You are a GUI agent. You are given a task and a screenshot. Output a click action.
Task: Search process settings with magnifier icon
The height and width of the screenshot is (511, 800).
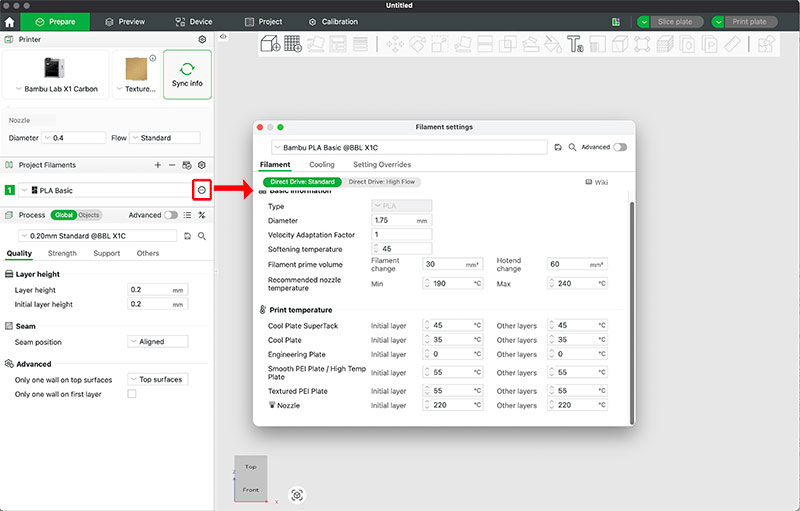[x=202, y=236]
